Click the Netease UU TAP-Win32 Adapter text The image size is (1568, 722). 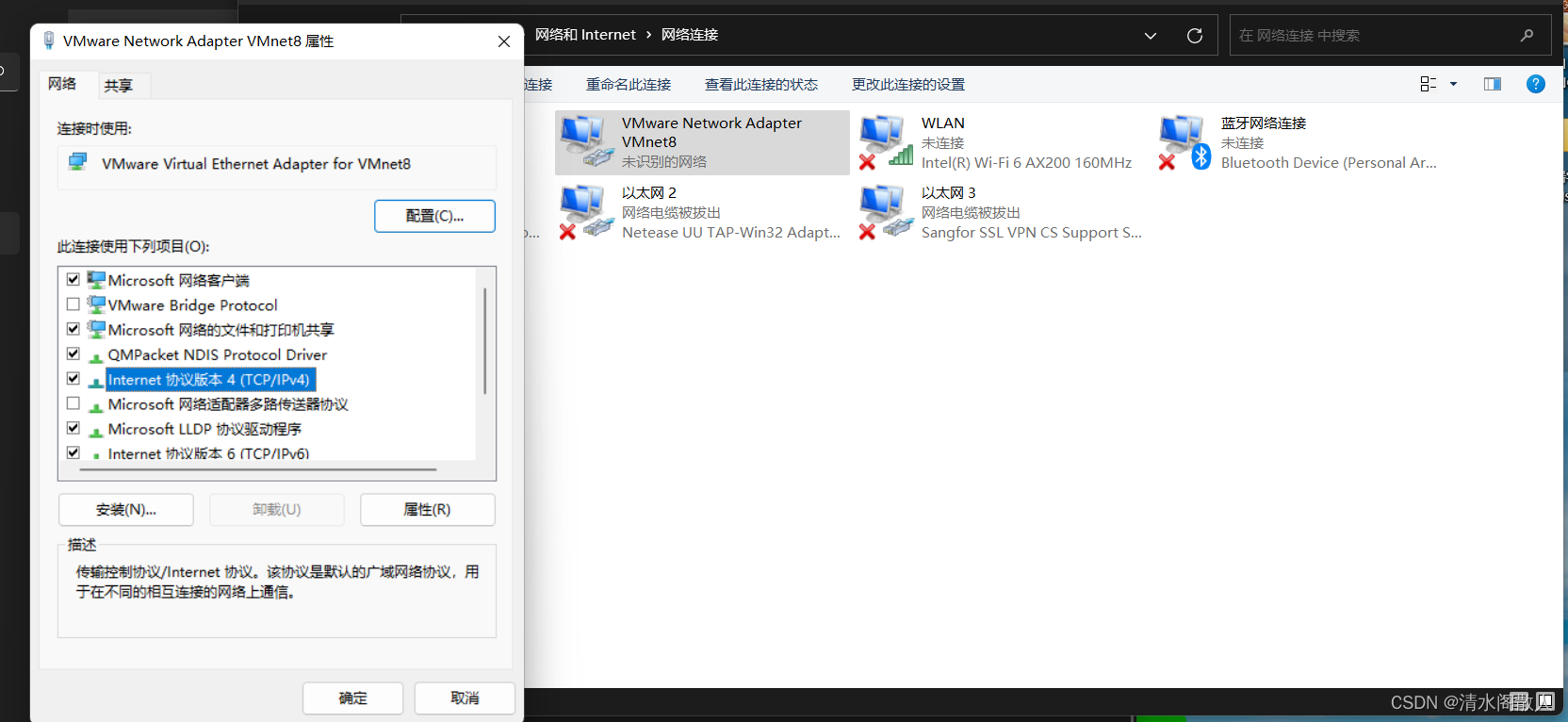pyautogui.click(x=731, y=233)
